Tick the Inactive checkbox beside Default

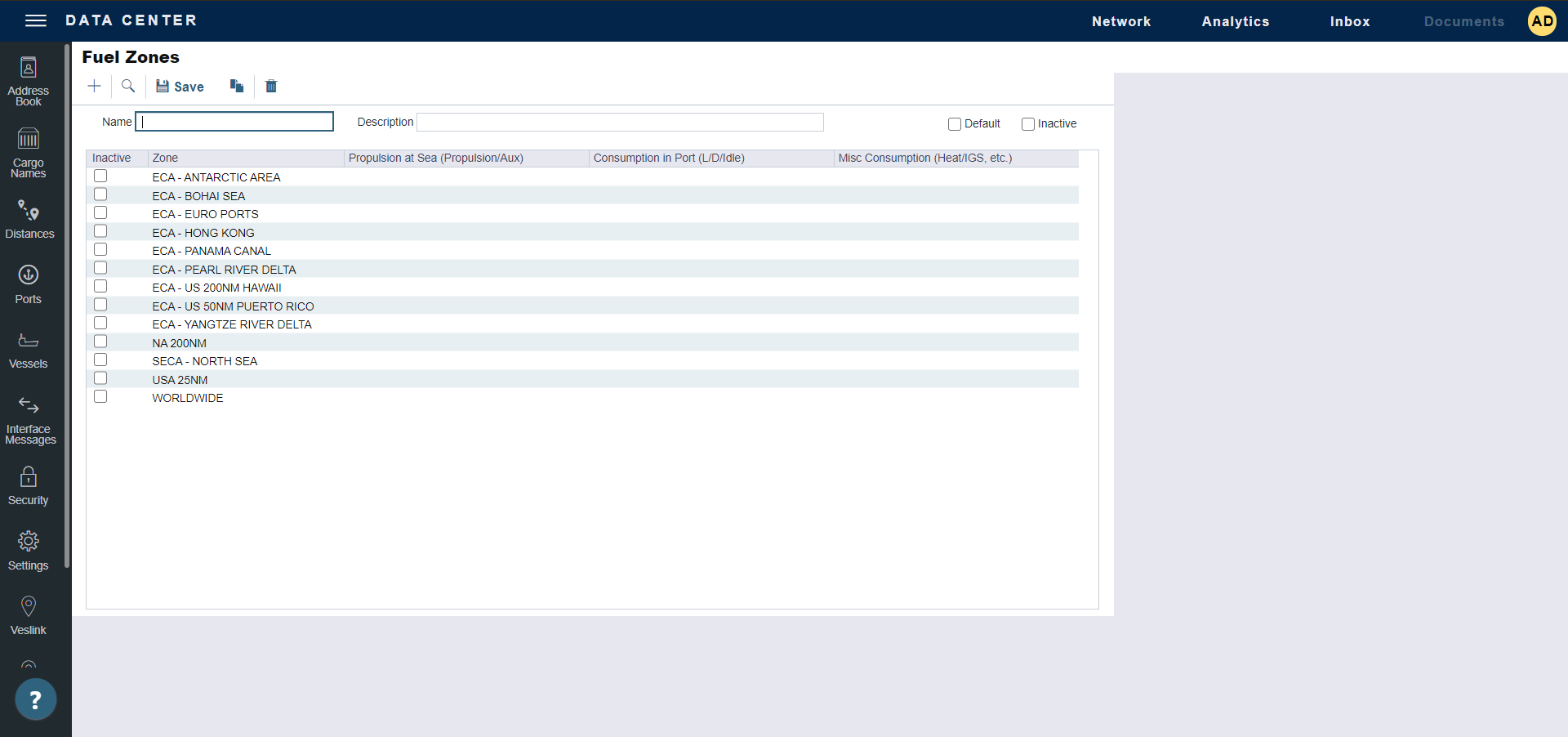pos(1028,124)
